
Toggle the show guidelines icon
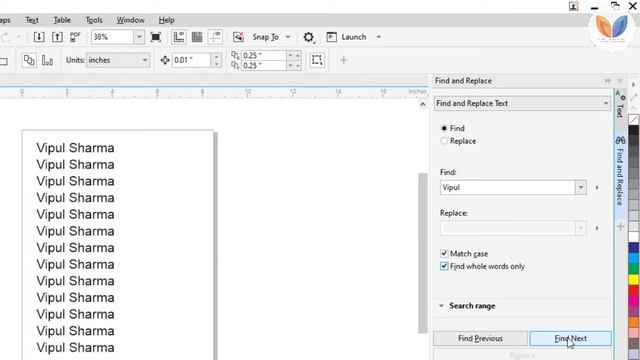[216, 37]
